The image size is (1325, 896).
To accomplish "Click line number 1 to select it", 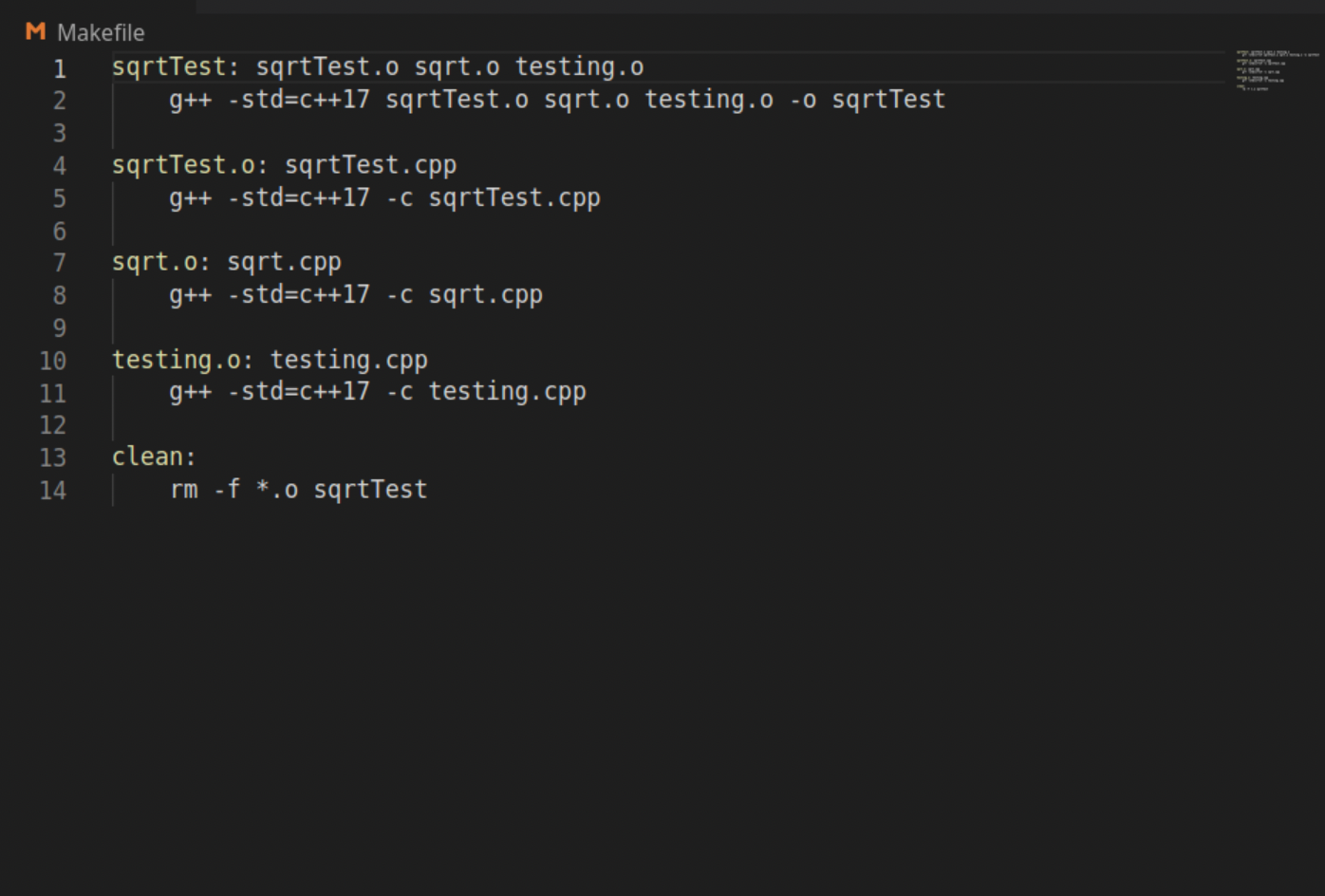I will (59, 68).
